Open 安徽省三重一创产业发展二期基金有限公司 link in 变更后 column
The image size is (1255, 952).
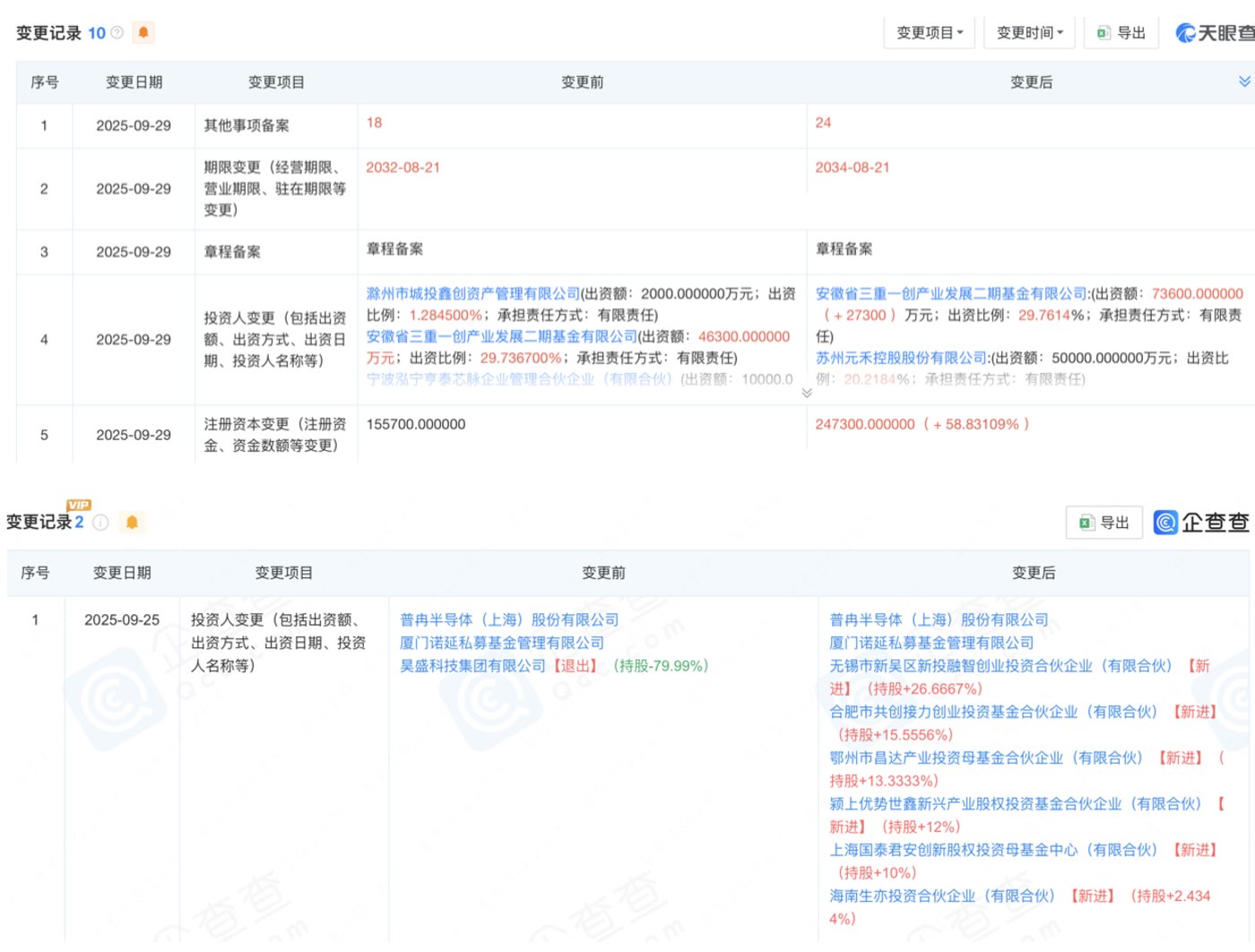coord(951,293)
